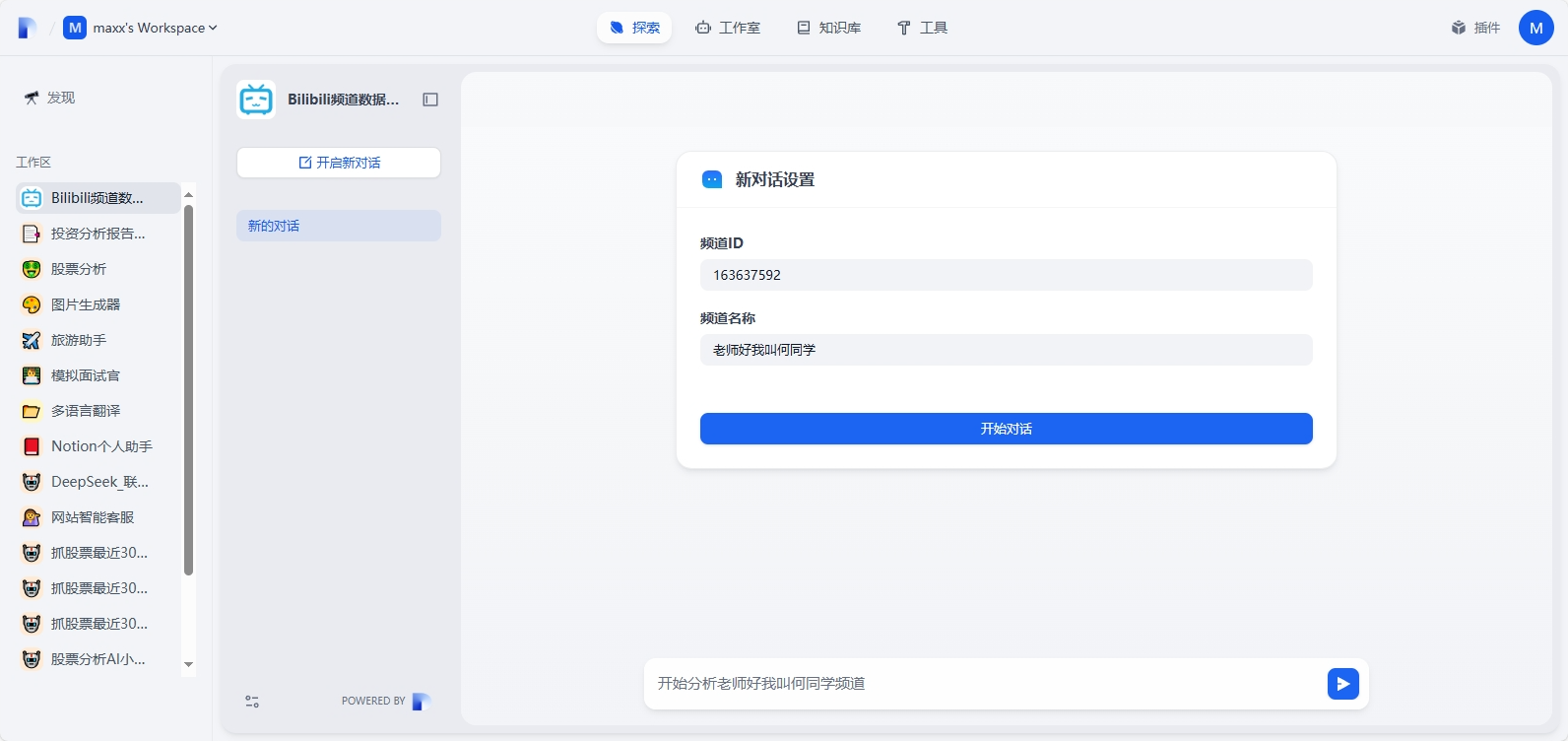Select the 新的对话 conversation
The width and height of the screenshot is (1568, 741).
[339, 226]
